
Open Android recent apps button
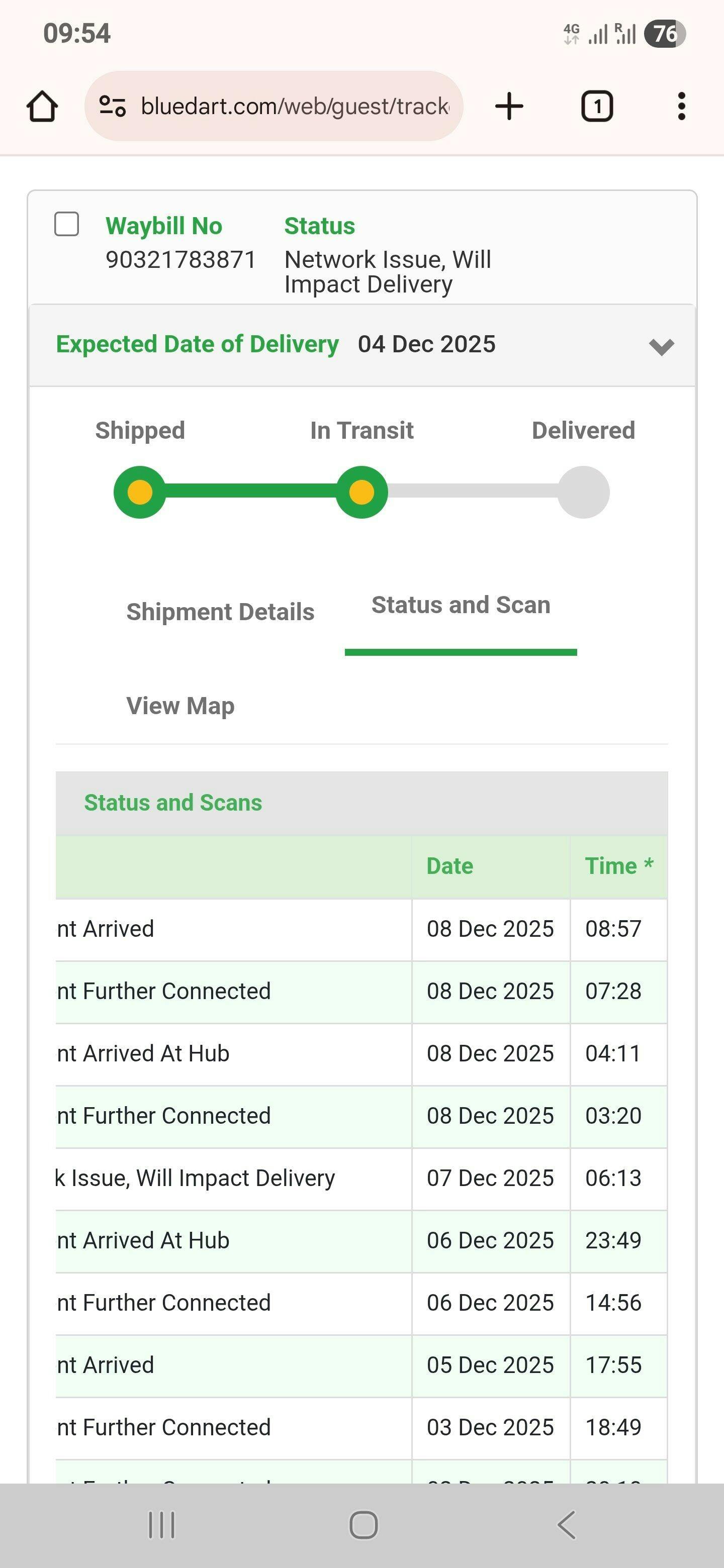click(x=161, y=1525)
